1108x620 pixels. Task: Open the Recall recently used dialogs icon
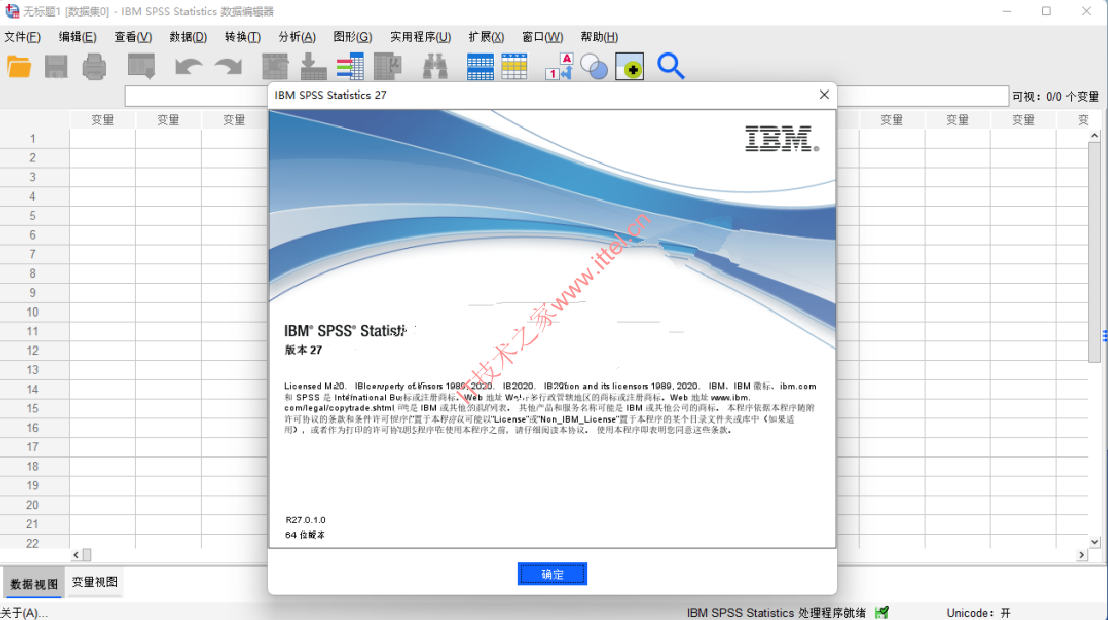141,66
